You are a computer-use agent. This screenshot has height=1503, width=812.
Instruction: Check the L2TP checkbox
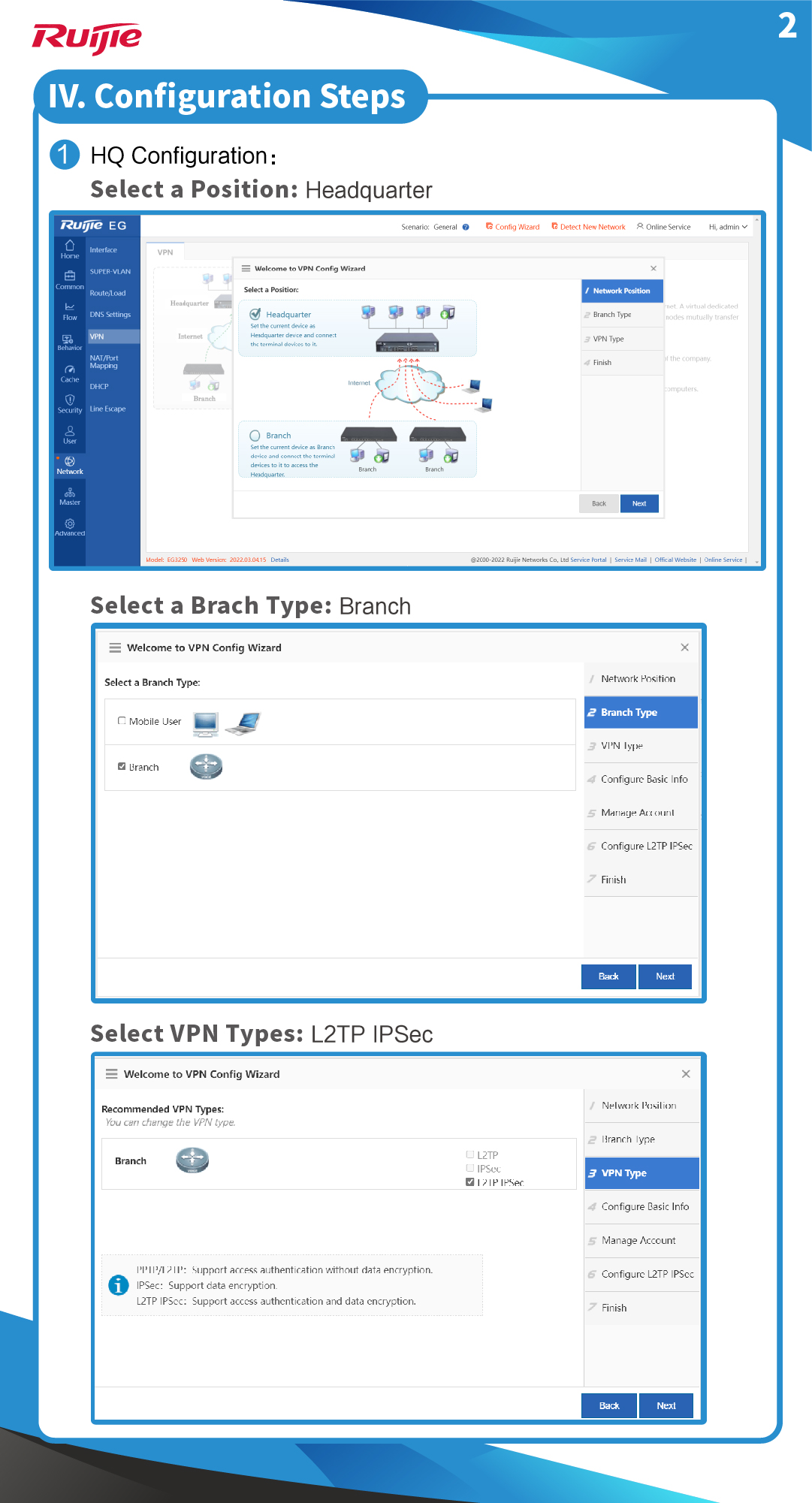470,1154
